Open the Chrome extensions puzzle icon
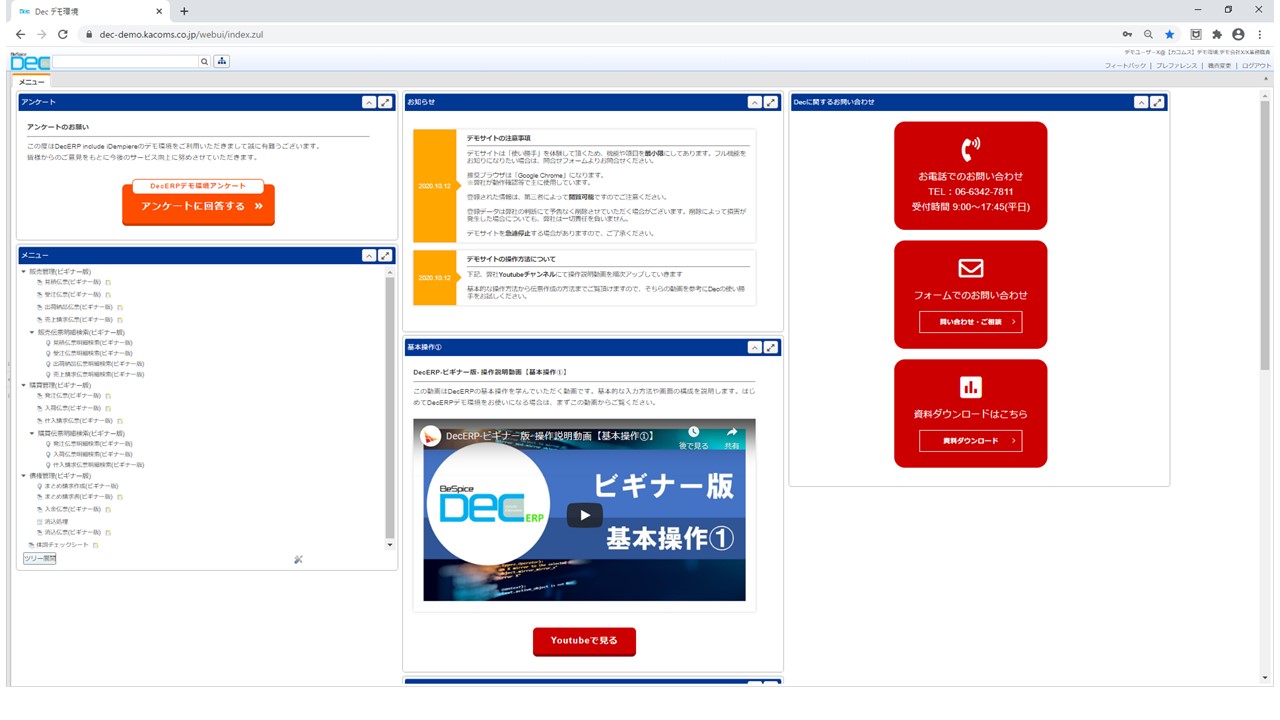The height and width of the screenshot is (720, 1280). pos(1217,34)
